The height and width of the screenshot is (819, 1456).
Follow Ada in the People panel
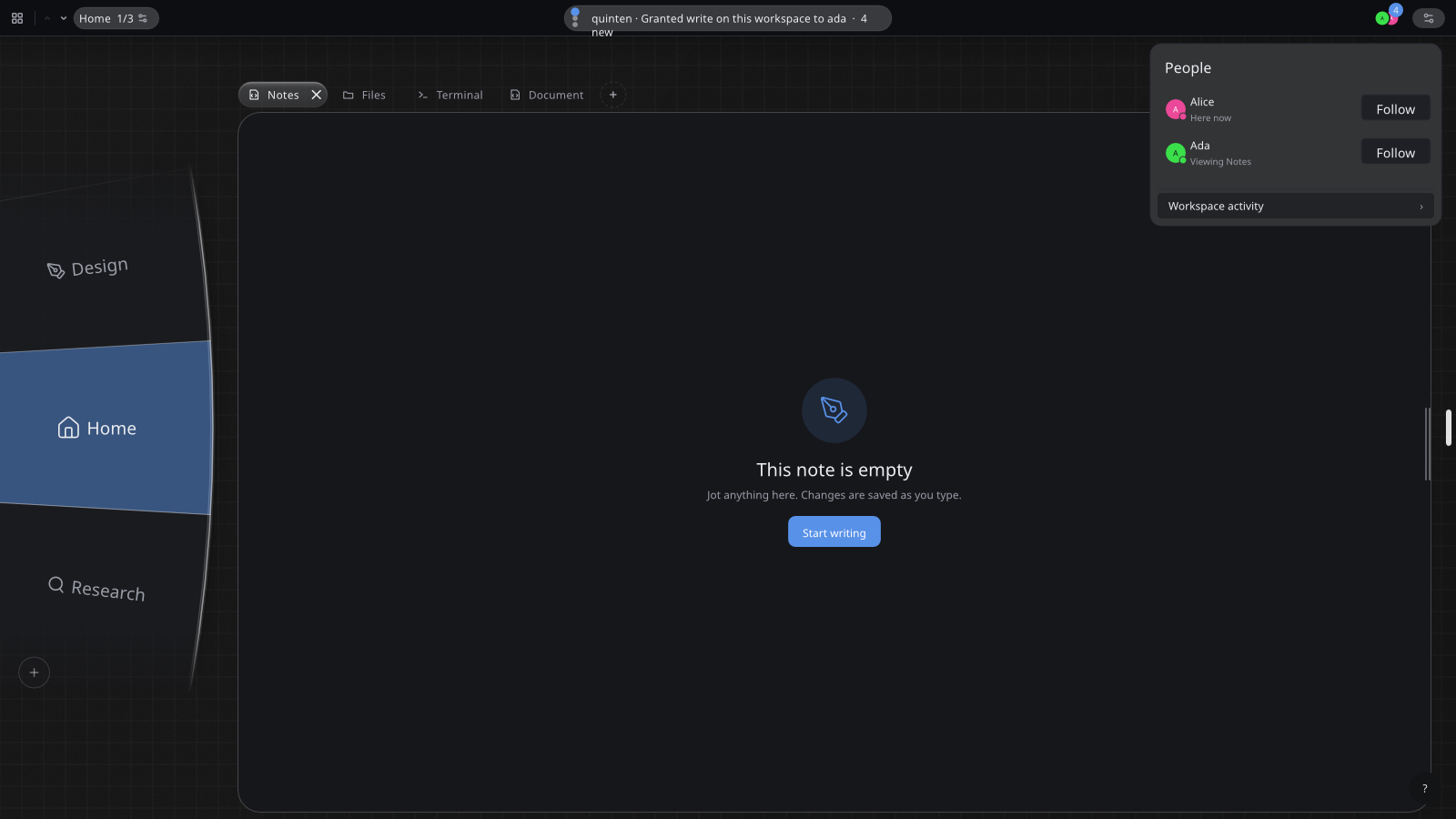point(1396,152)
